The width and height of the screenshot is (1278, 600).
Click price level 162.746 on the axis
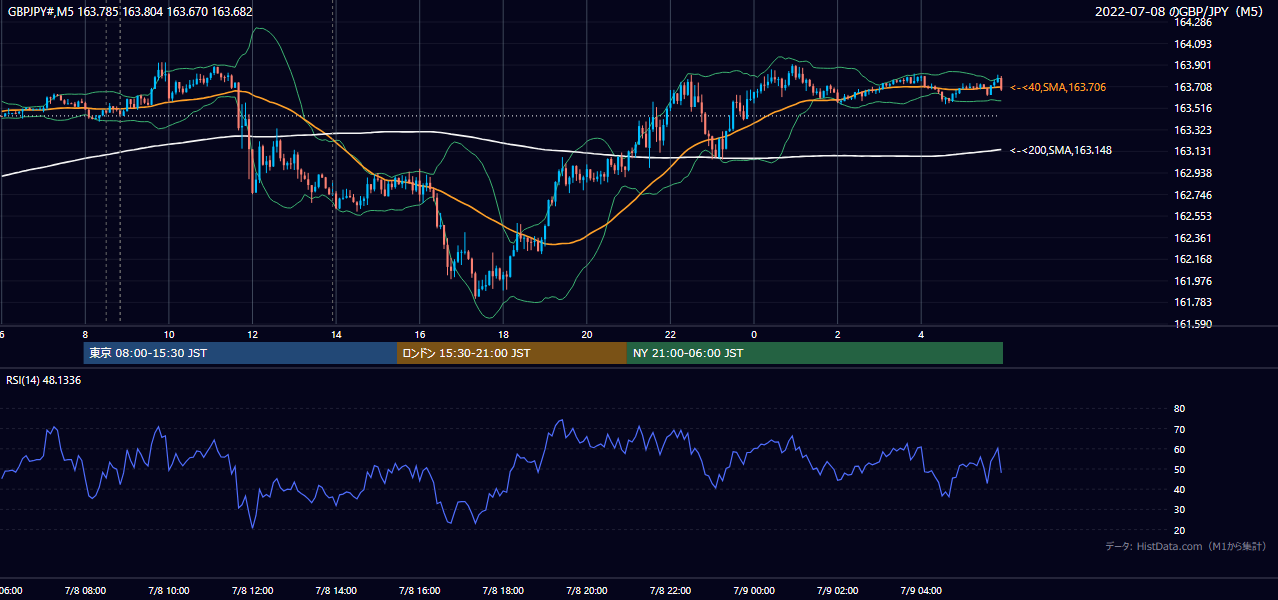[x=1192, y=195]
